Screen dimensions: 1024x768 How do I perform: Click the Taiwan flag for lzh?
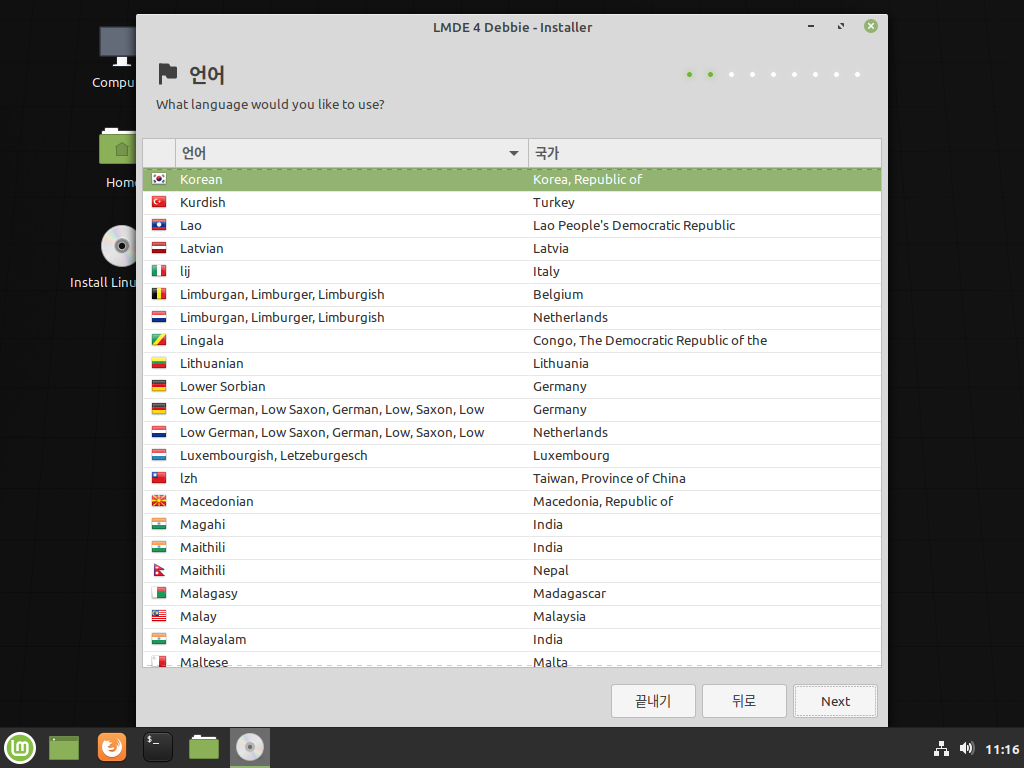tap(159, 478)
